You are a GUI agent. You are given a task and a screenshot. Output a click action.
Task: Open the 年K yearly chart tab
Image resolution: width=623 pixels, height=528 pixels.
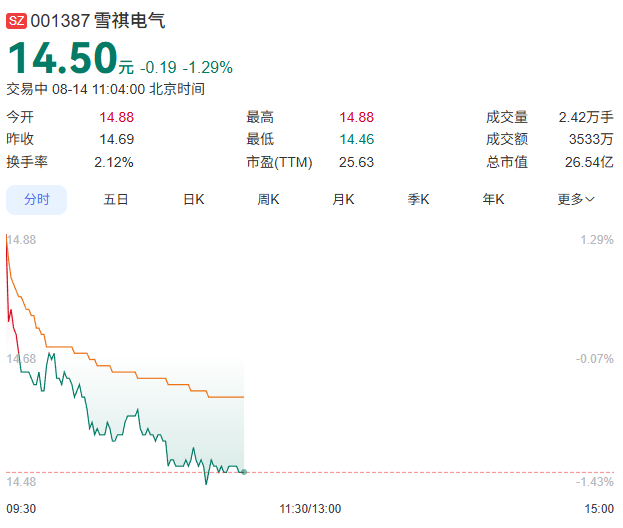point(493,199)
